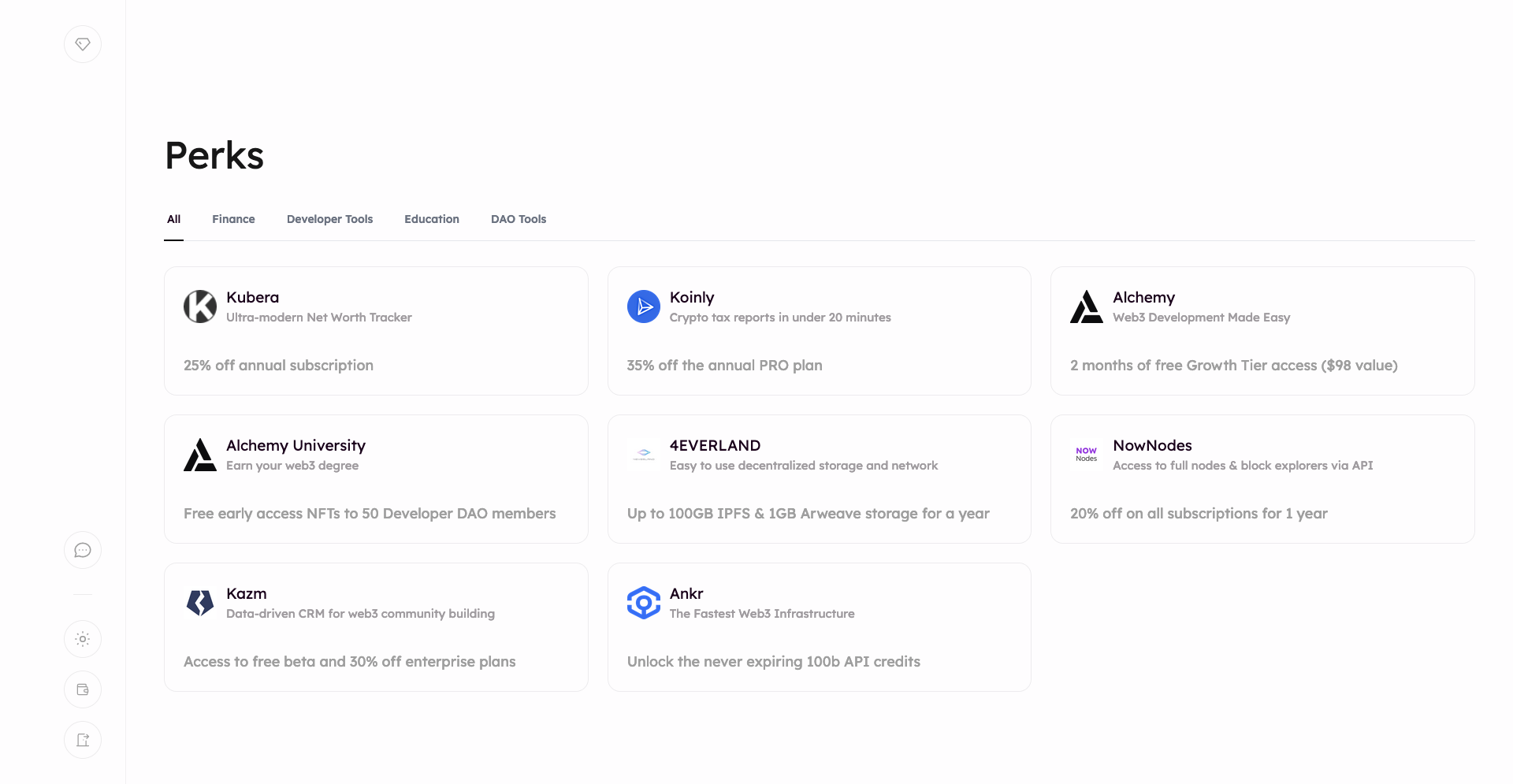Image resolution: width=1513 pixels, height=784 pixels.
Task: Toggle light/dark theme with sun icon
Action: pos(83,639)
